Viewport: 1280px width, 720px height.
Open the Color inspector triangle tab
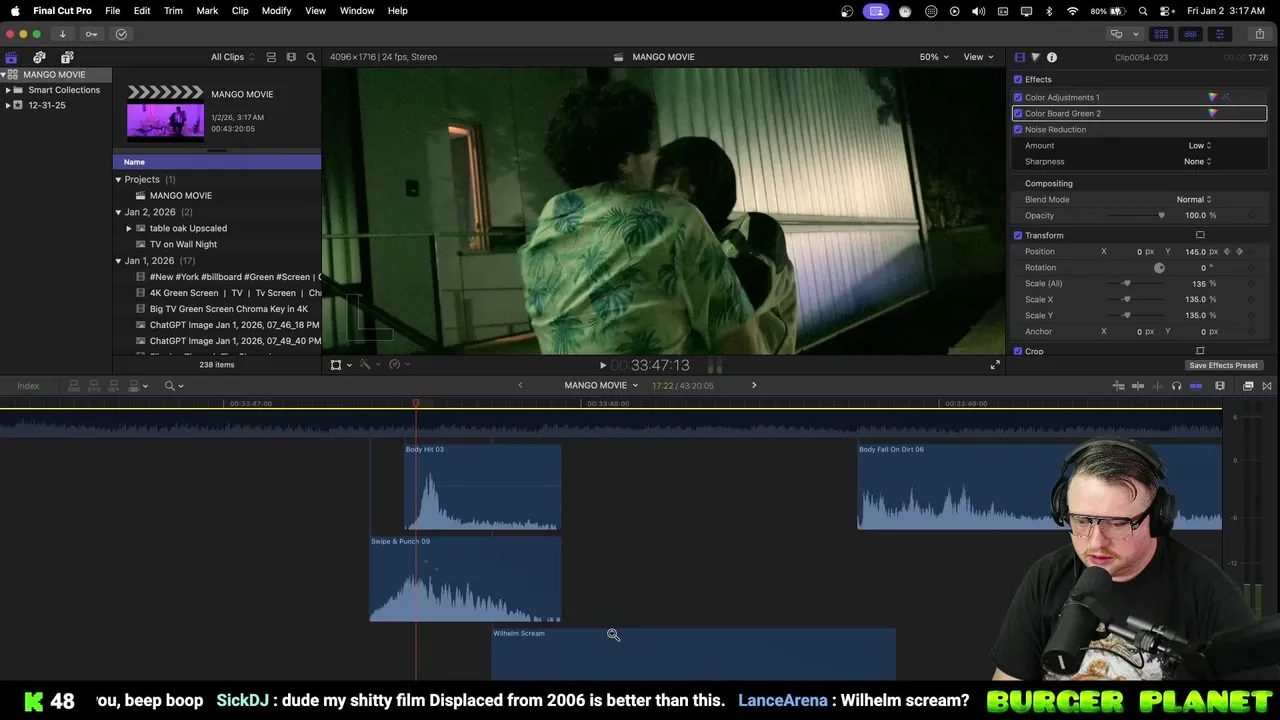pyautogui.click(x=1036, y=57)
